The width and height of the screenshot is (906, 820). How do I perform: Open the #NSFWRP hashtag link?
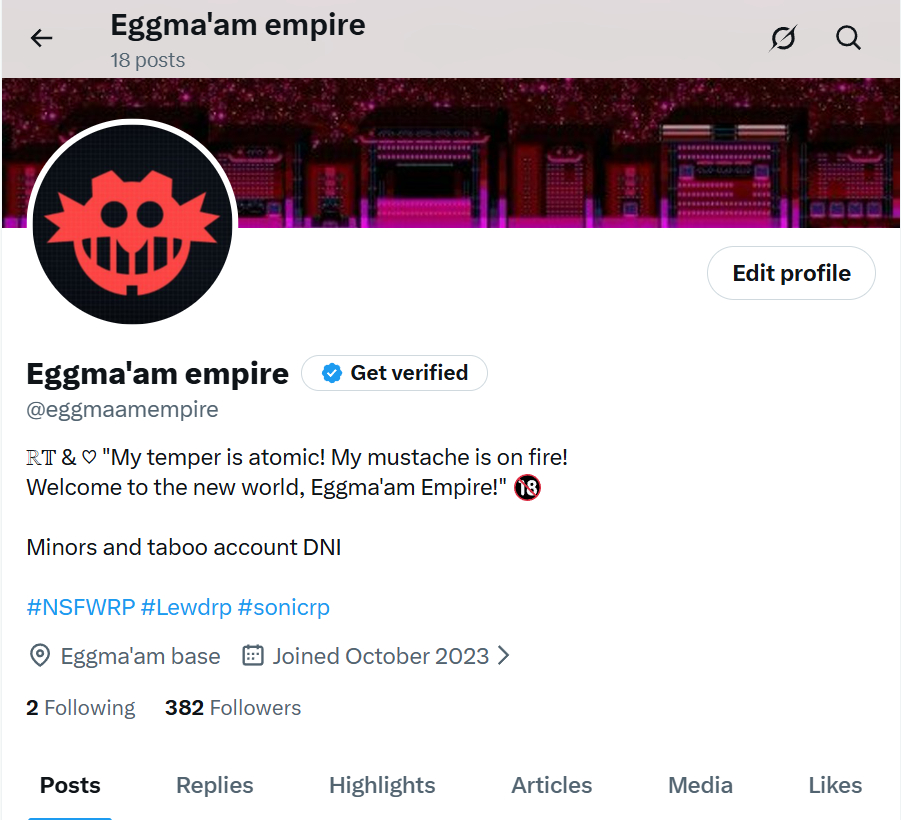coord(81,607)
